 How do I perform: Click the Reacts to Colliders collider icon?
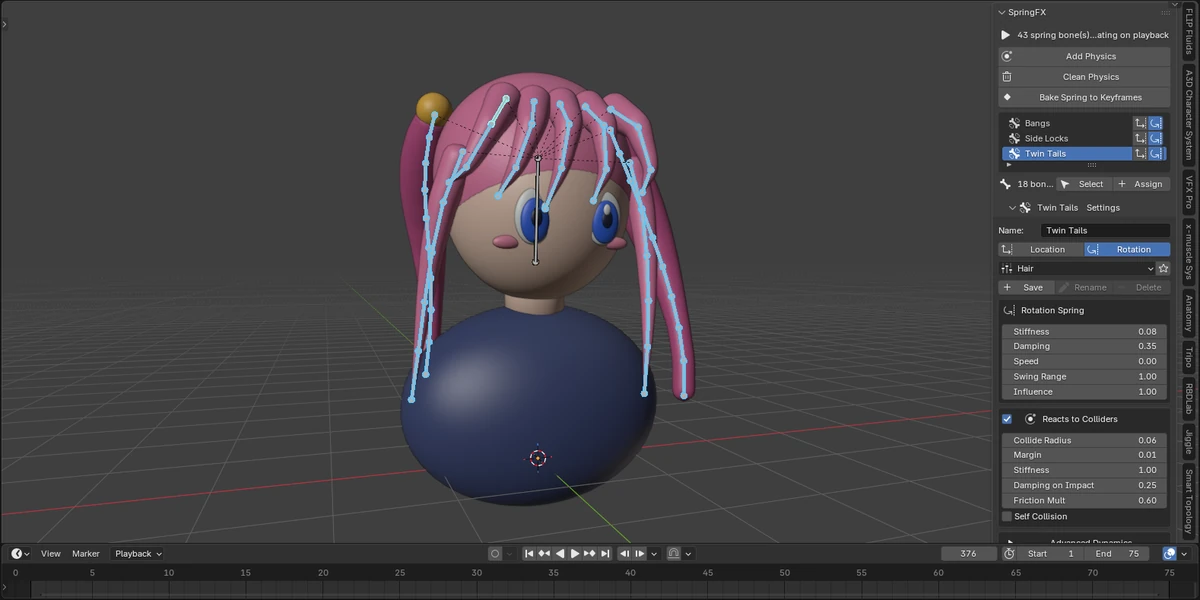pos(1030,419)
